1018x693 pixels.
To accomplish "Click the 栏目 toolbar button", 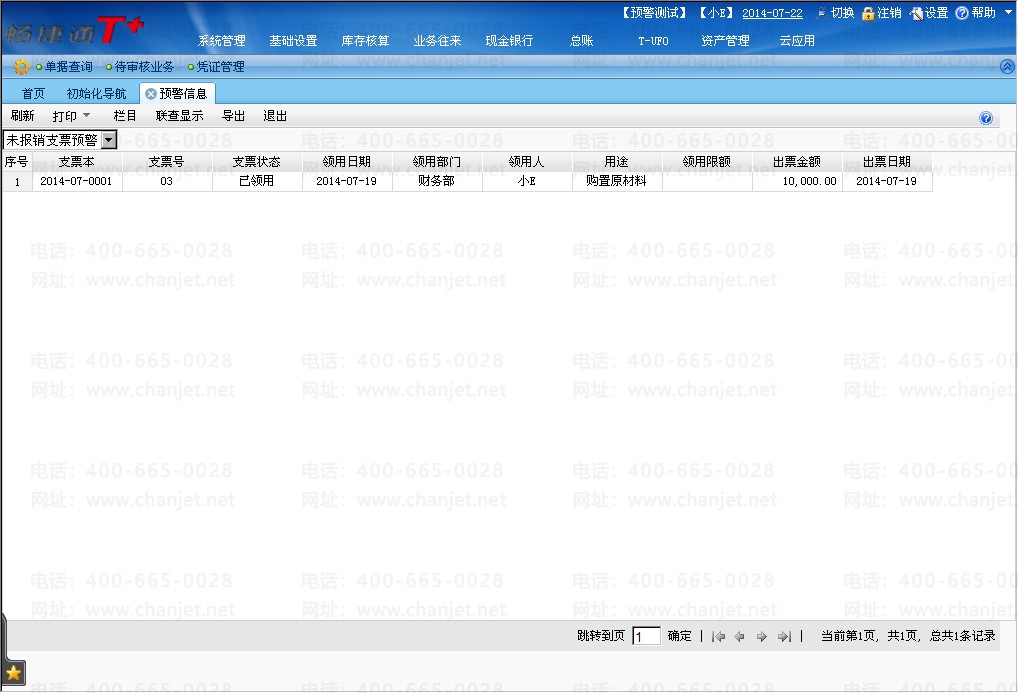I will pyautogui.click(x=125, y=116).
